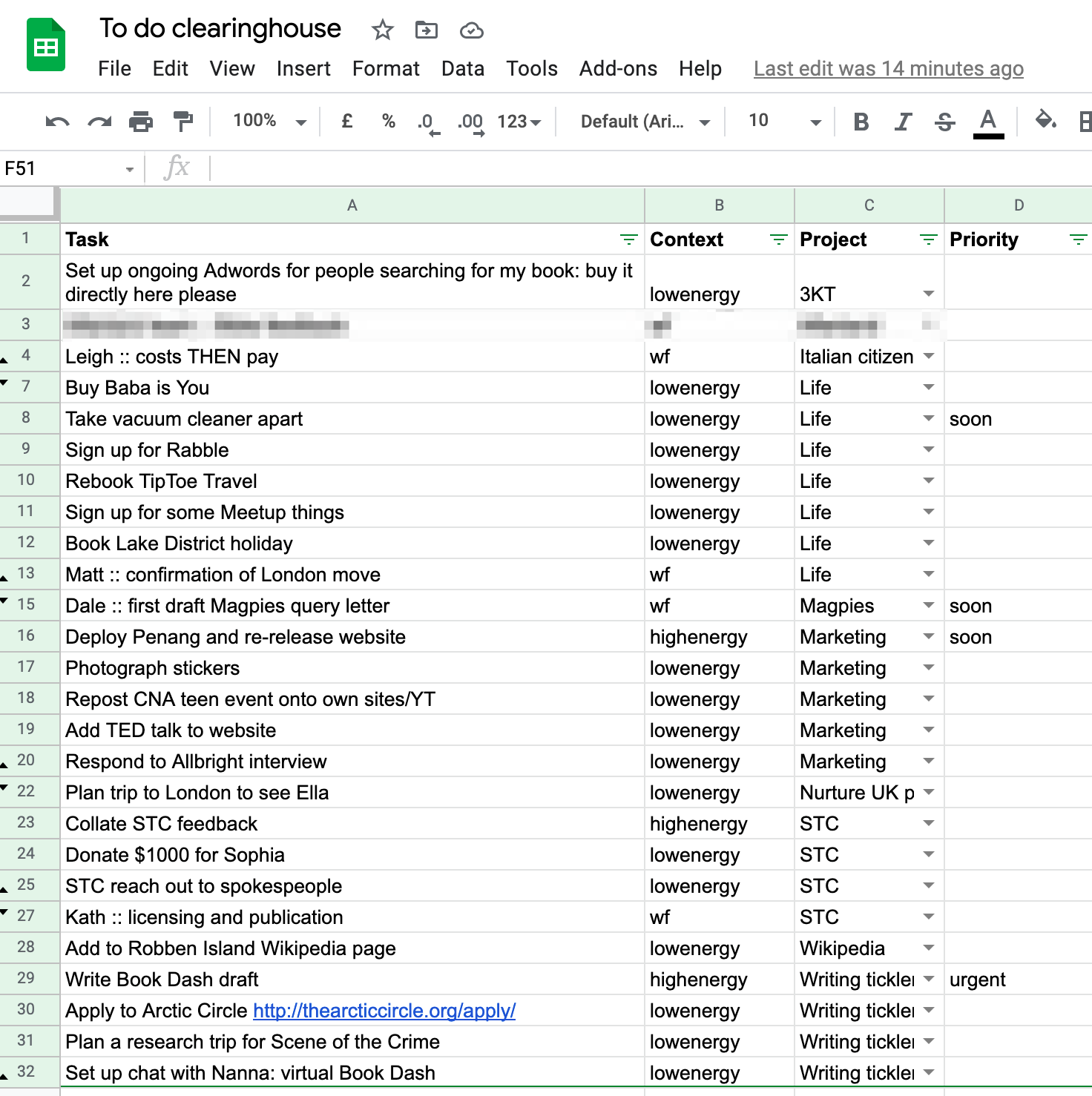Expand hidden rows above row 15

[4, 601]
